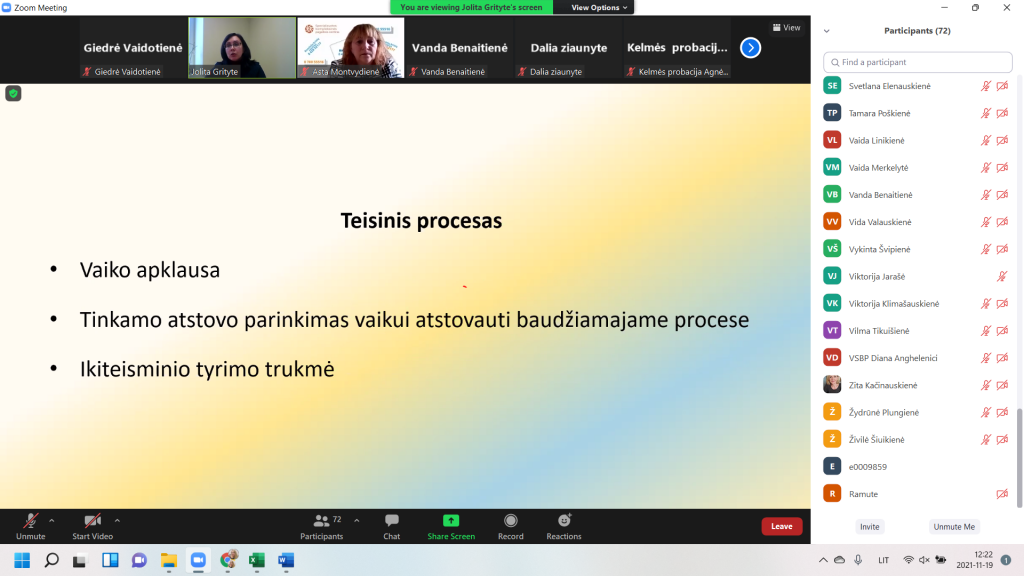Click system tray volume icon
This screenshot has height=576, width=1024.
tap(924, 560)
